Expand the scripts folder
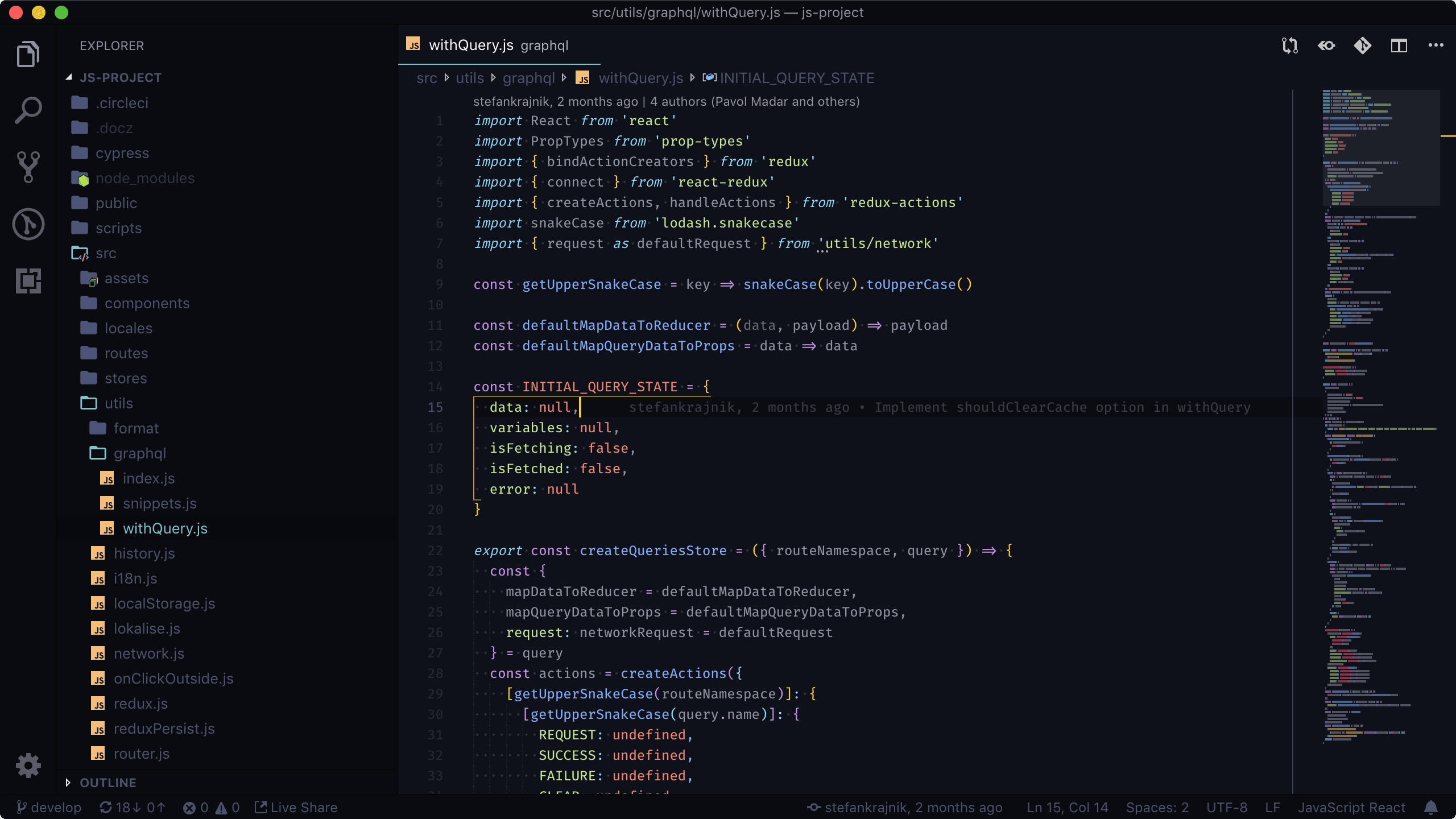This screenshot has height=819, width=1456. click(x=227, y=228)
